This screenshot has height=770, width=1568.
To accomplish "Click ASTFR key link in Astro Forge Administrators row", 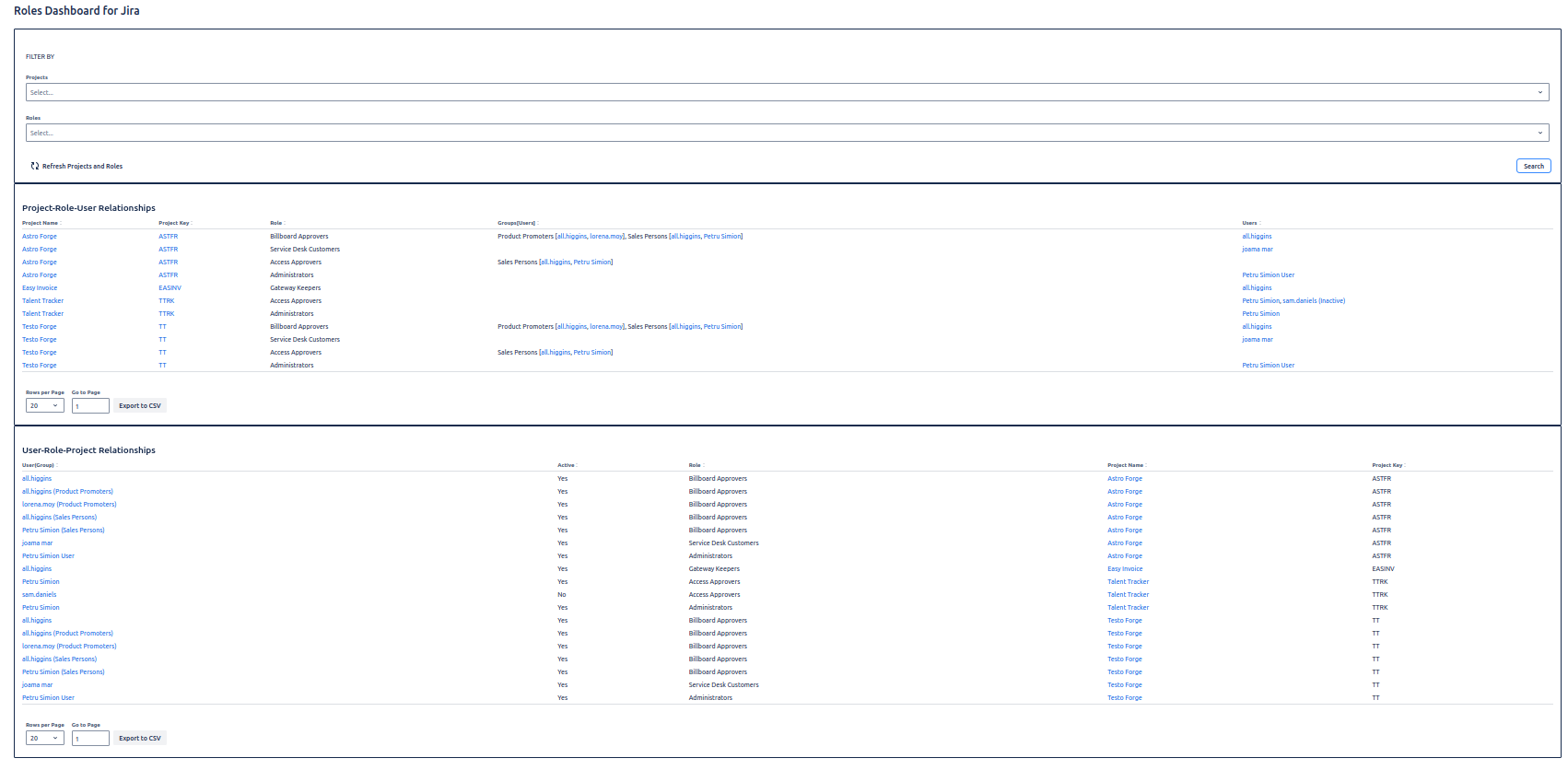I will pyautogui.click(x=168, y=275).
